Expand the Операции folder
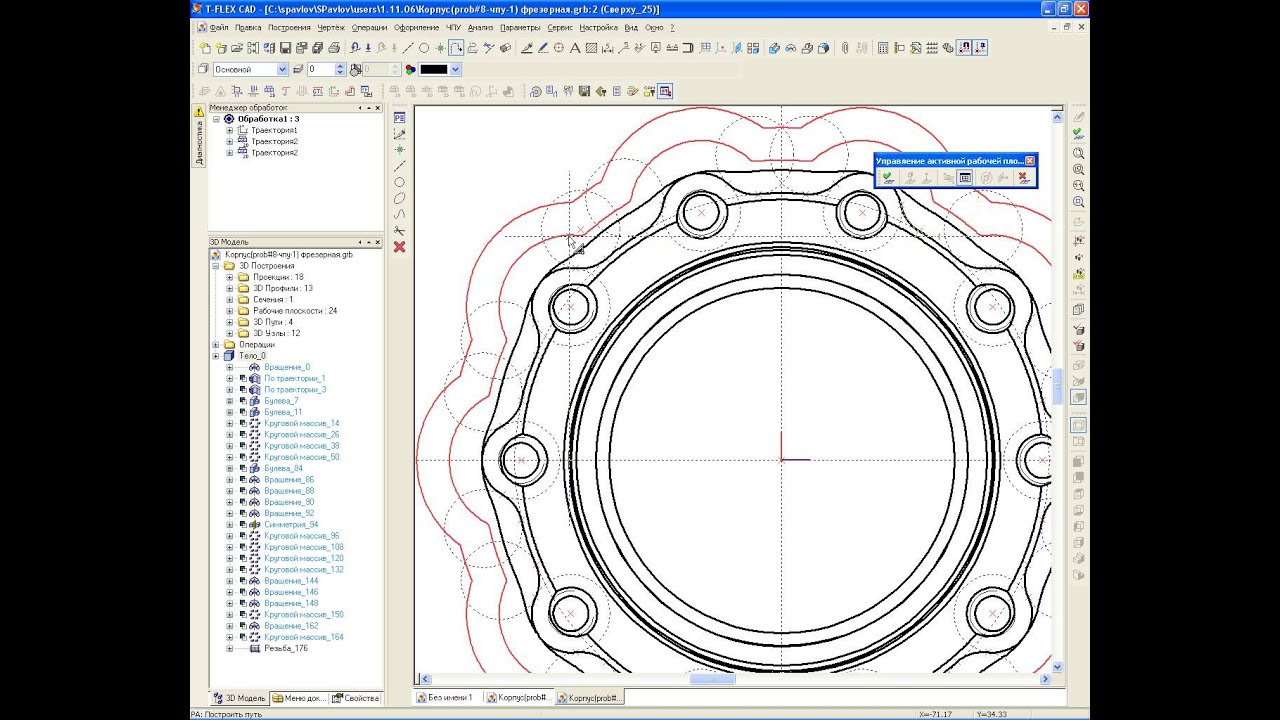Image resolution: width=1280 pixels, height=720 pixels. click(216, 345)
